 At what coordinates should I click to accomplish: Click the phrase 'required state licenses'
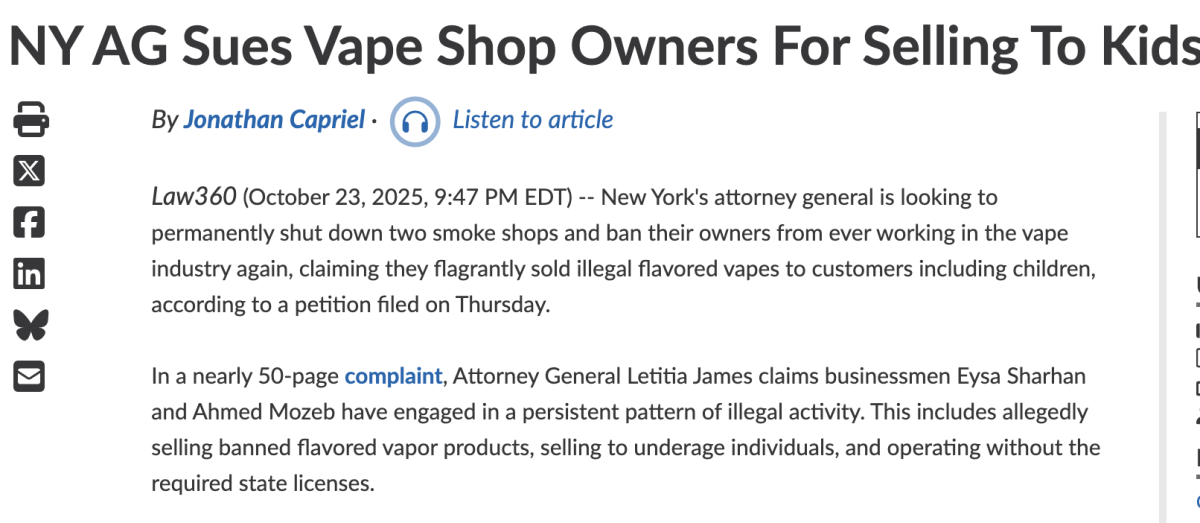pos(262,483)
